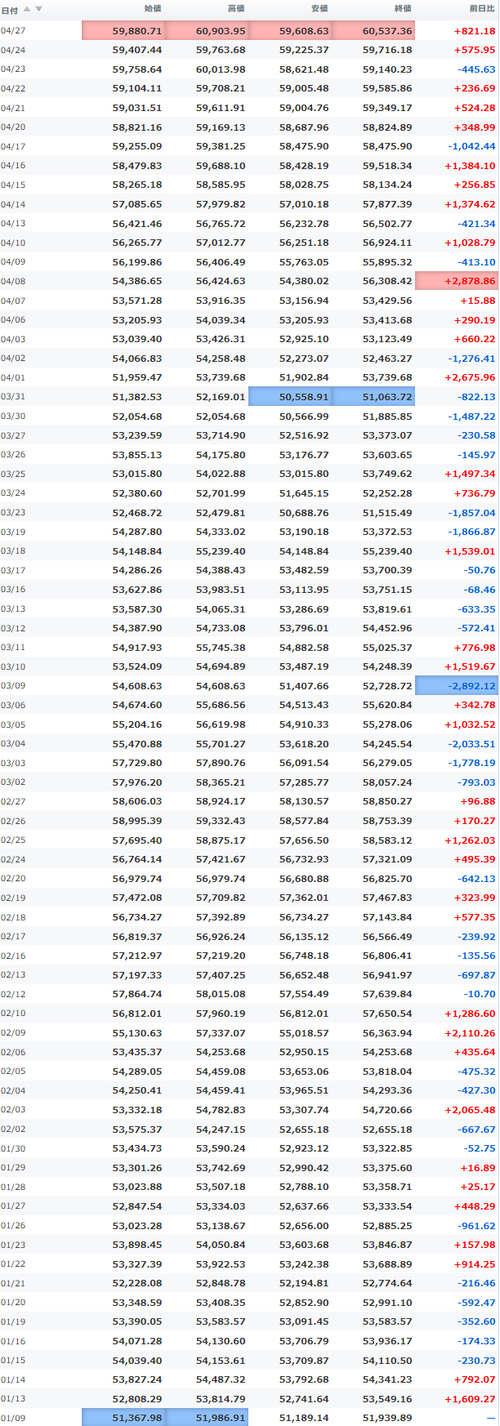500x1426 pixels.
Task: Select the 安値 column header
Action: point(319,9)
